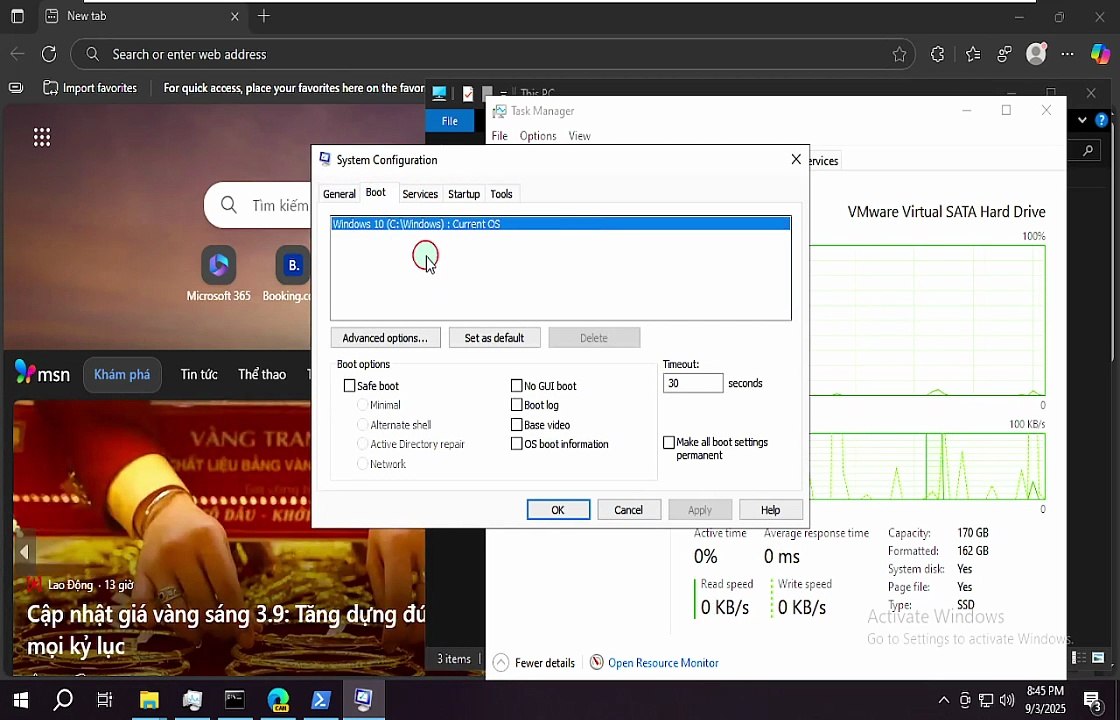The width and height of the screenshot is (1120, 720).
Task: Switch to Tools tab in System Configuration
Action: 501,194
